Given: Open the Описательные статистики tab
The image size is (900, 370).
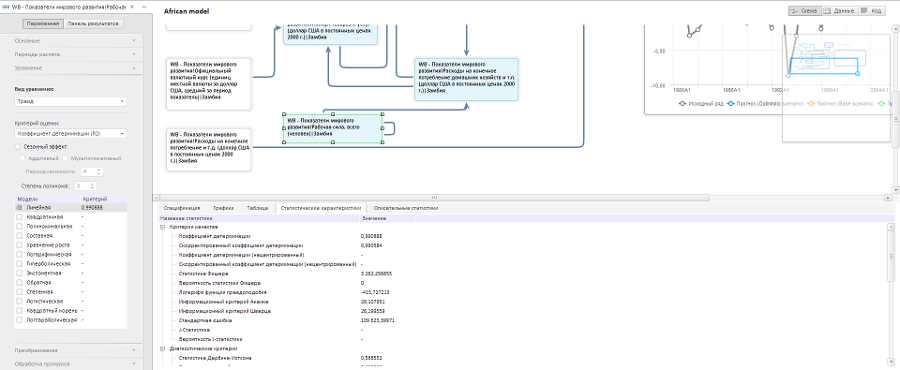Looking at the screenshot, I should pyautogui.click(x=406, y=208).
